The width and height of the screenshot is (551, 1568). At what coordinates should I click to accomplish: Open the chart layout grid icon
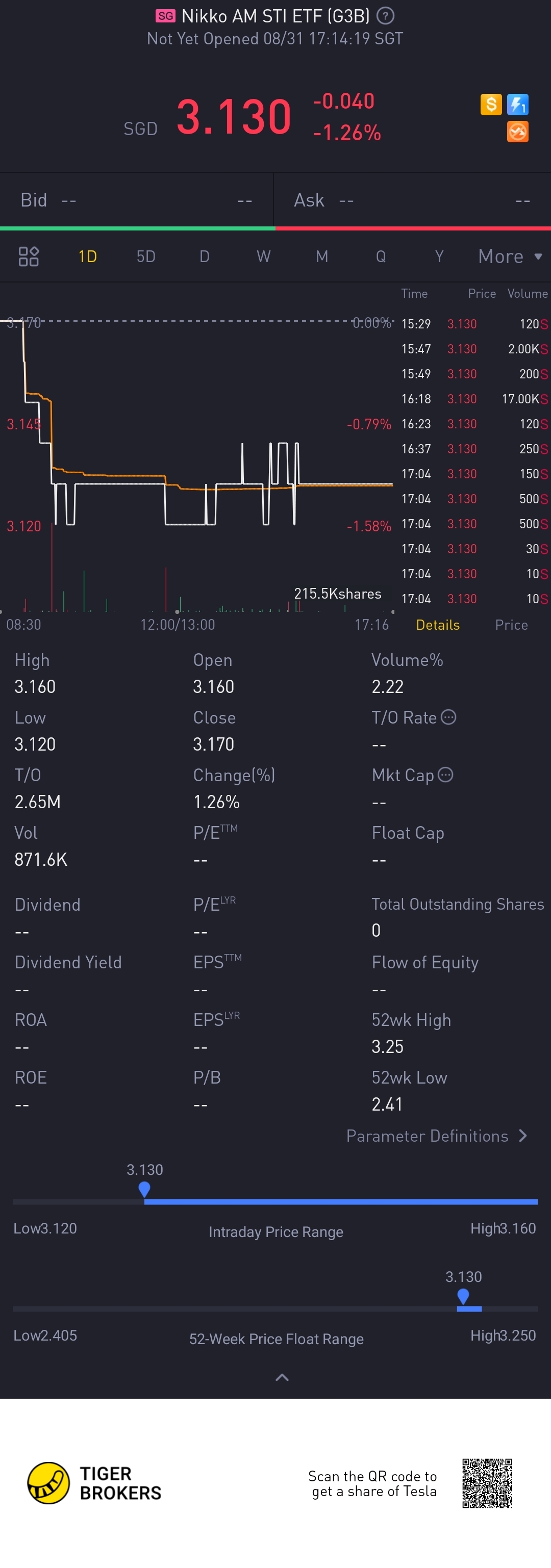pos(29,256)
